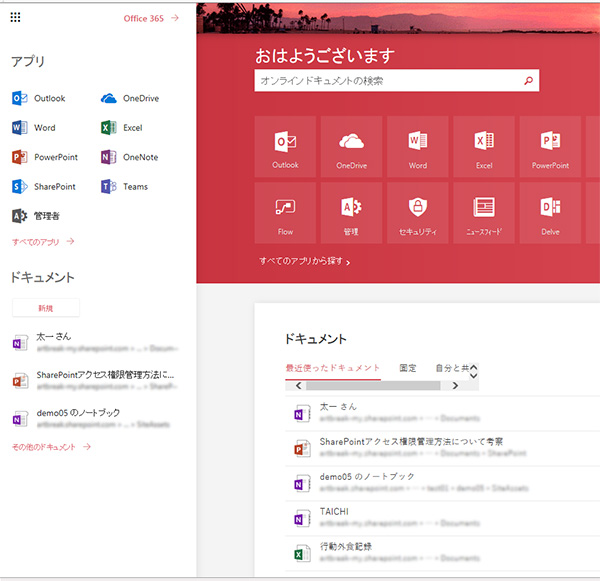Click すべてのアプリから探す link
This screenshot has width=600, height=581.
coord(305,261)
